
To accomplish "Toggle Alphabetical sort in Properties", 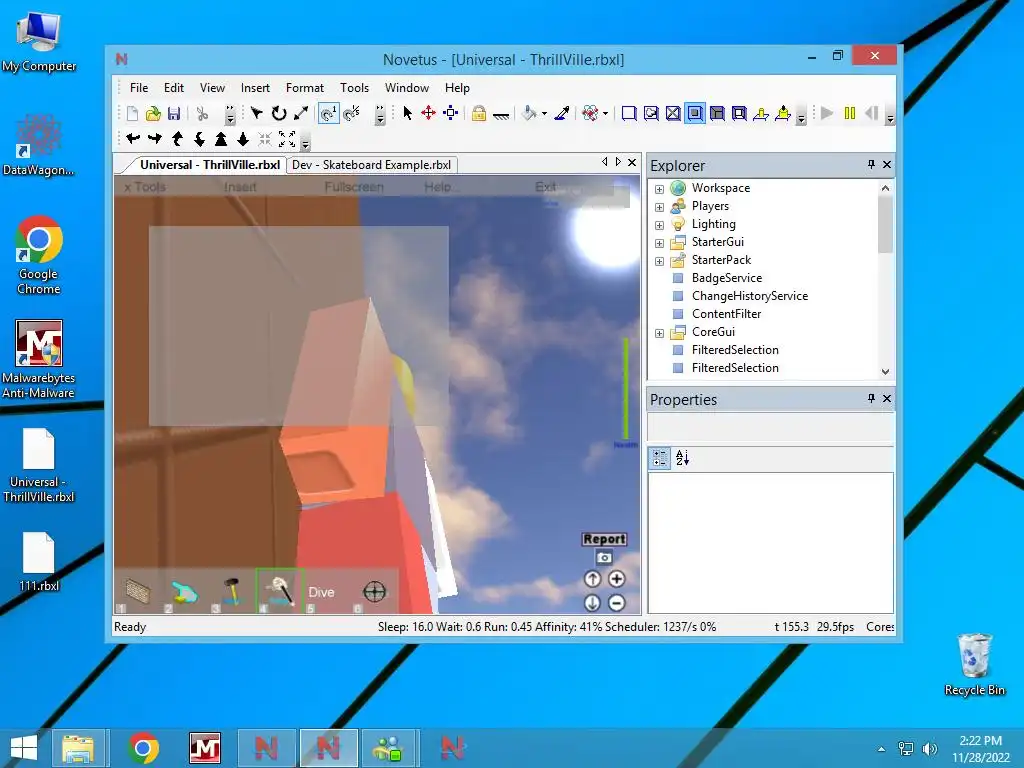I will pyautogui.click(x=682, y=458).
